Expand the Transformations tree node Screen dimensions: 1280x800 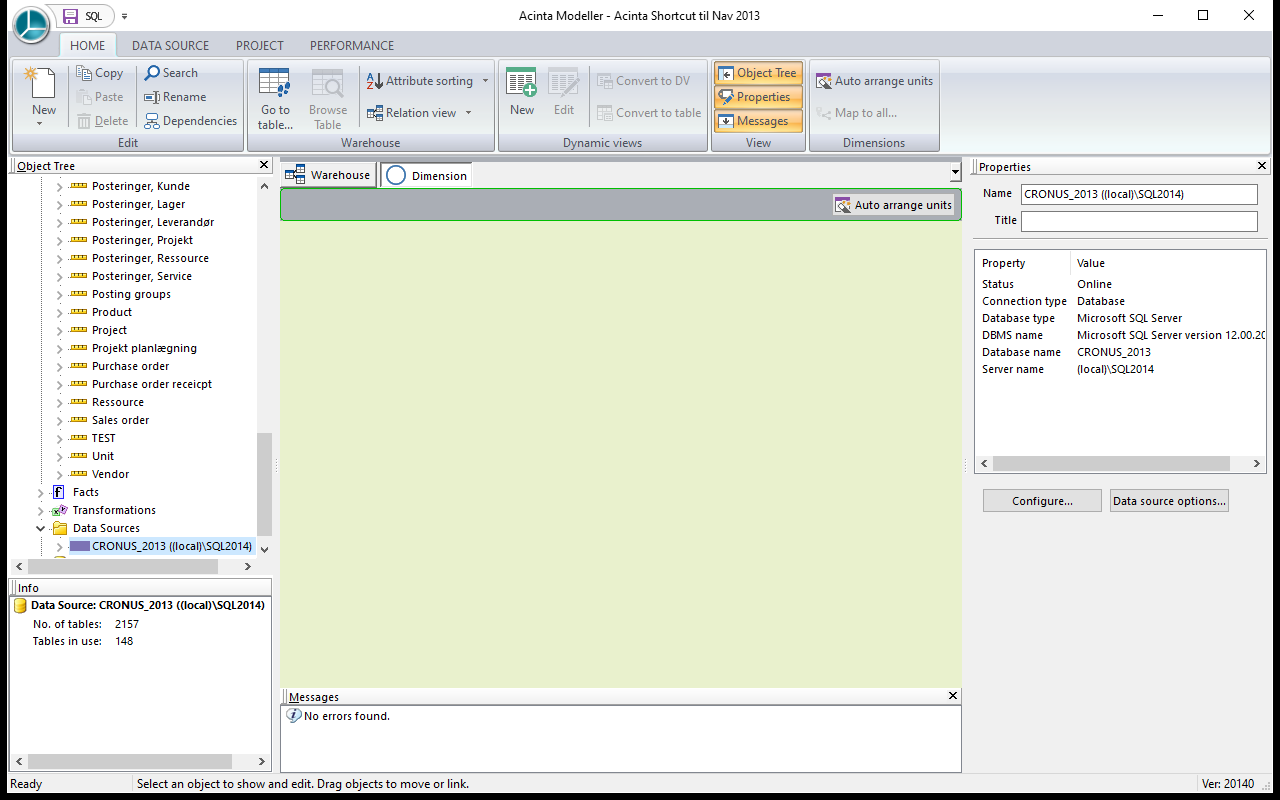point(41,510)
